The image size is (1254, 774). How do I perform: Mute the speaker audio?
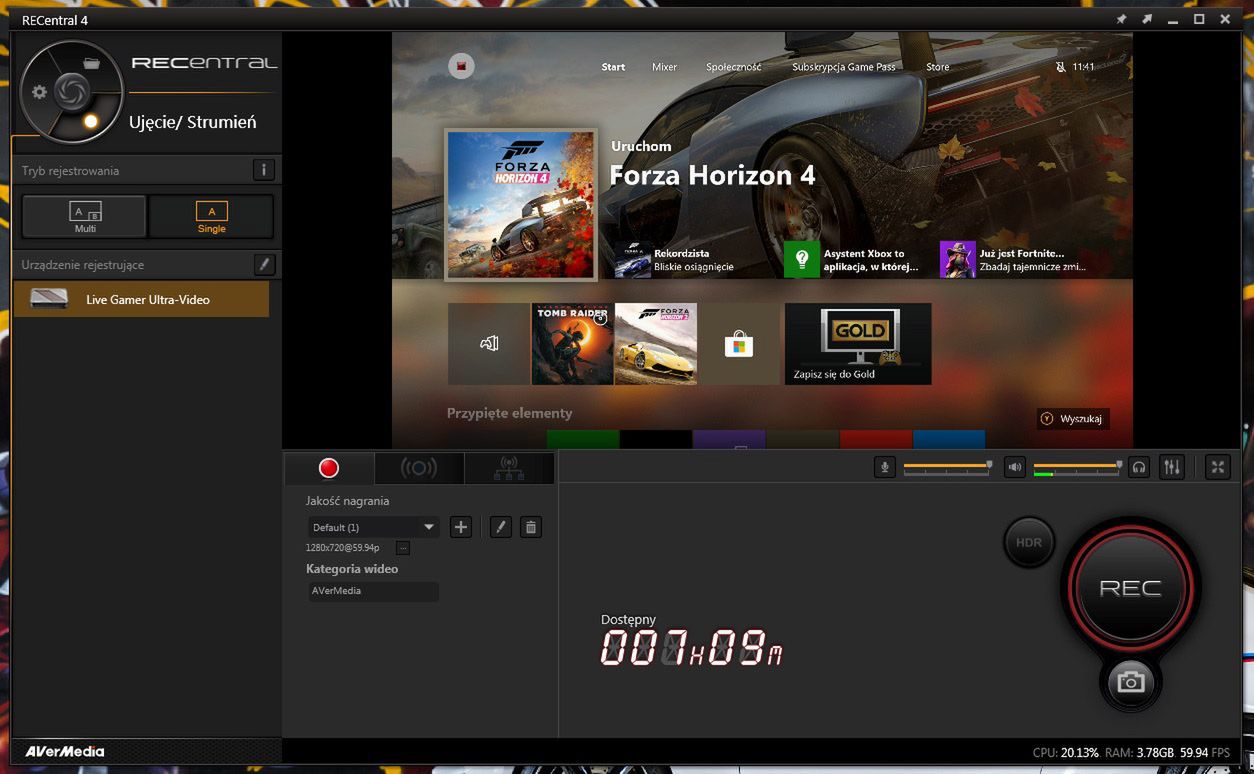(x=1015, y=467)
